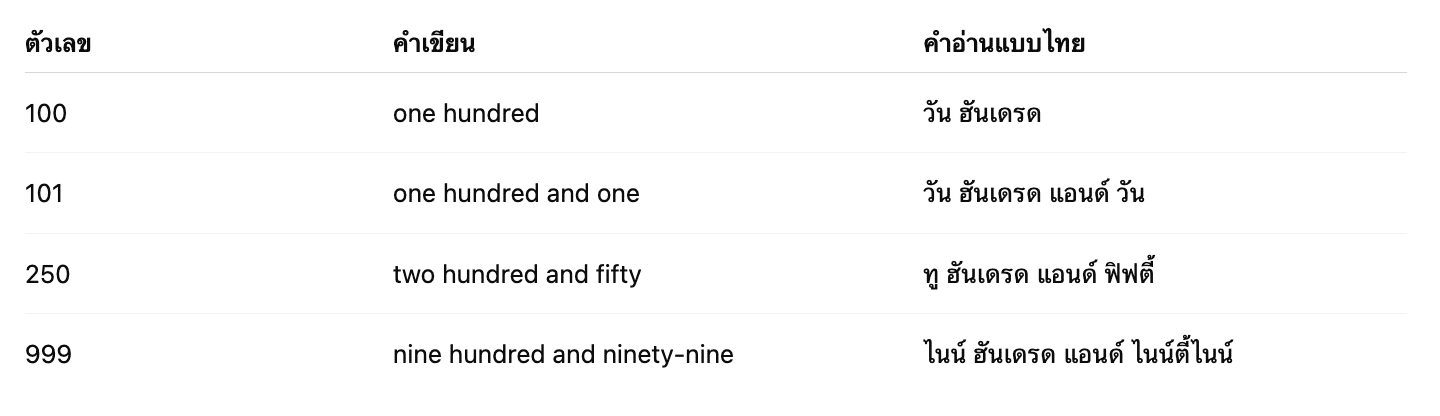
Task: Click the คำอ่านแบบไทย column header
Action: coord(1004,44)
